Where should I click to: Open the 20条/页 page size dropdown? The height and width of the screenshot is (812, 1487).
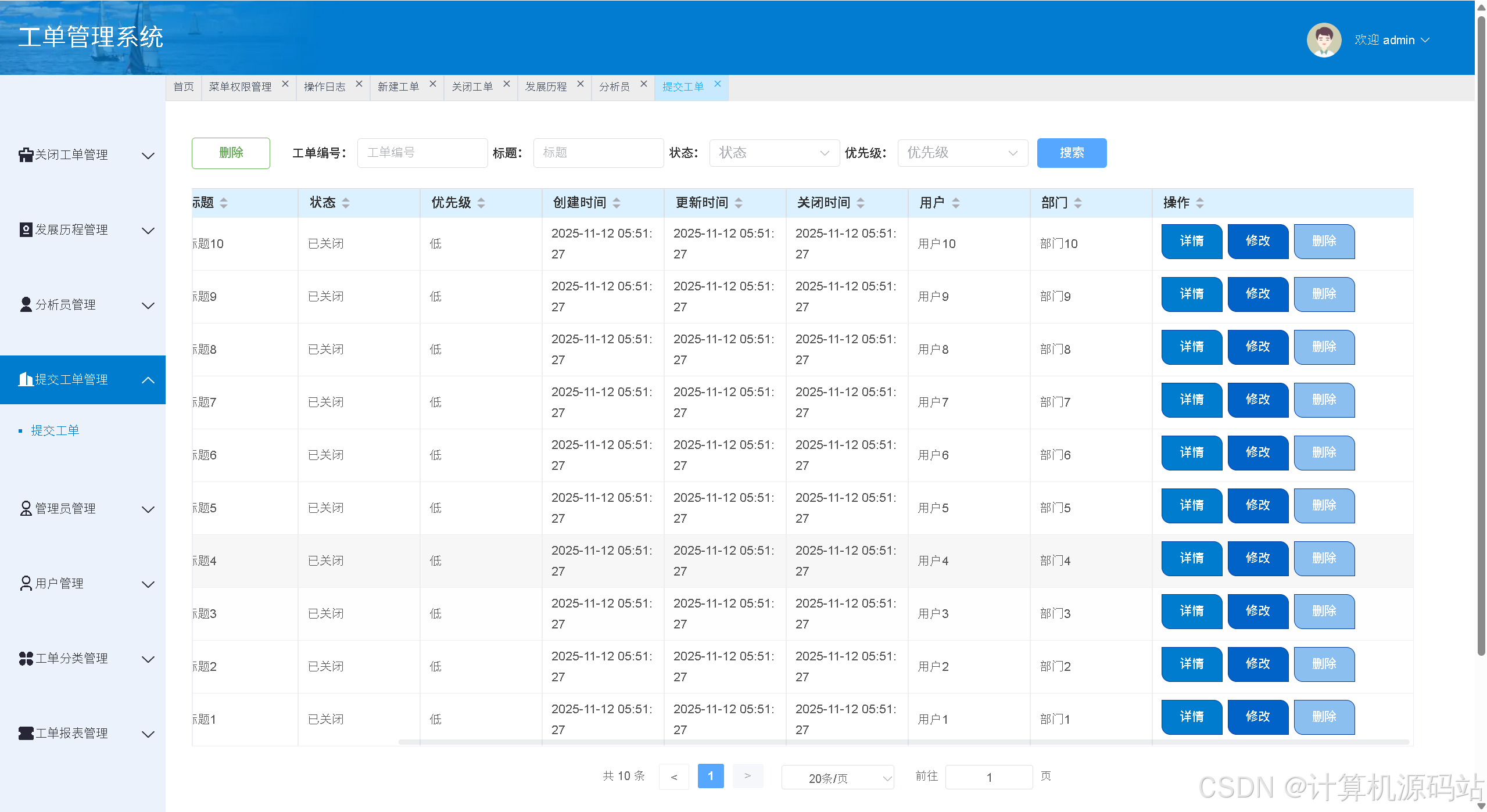(837, 778)
